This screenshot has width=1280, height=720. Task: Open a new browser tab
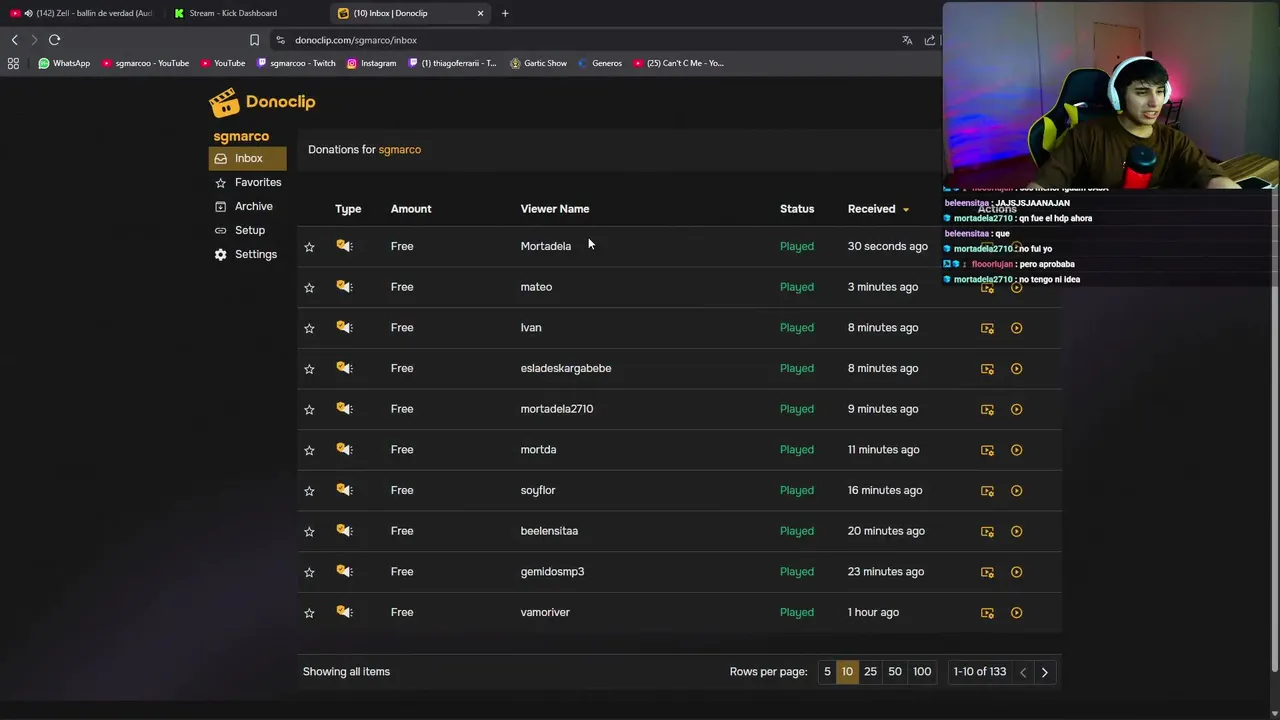505,13
